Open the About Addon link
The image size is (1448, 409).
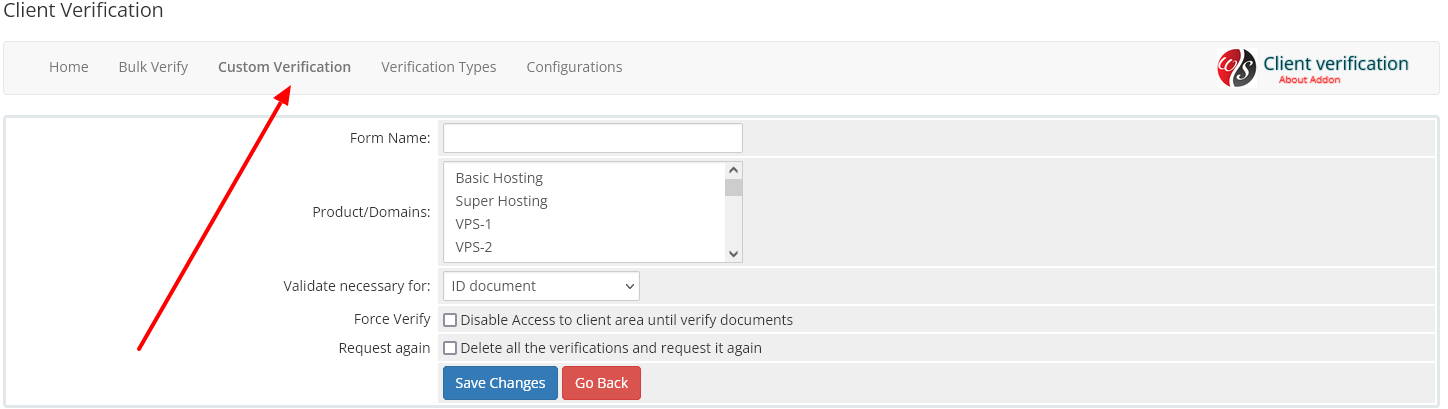1309,80
